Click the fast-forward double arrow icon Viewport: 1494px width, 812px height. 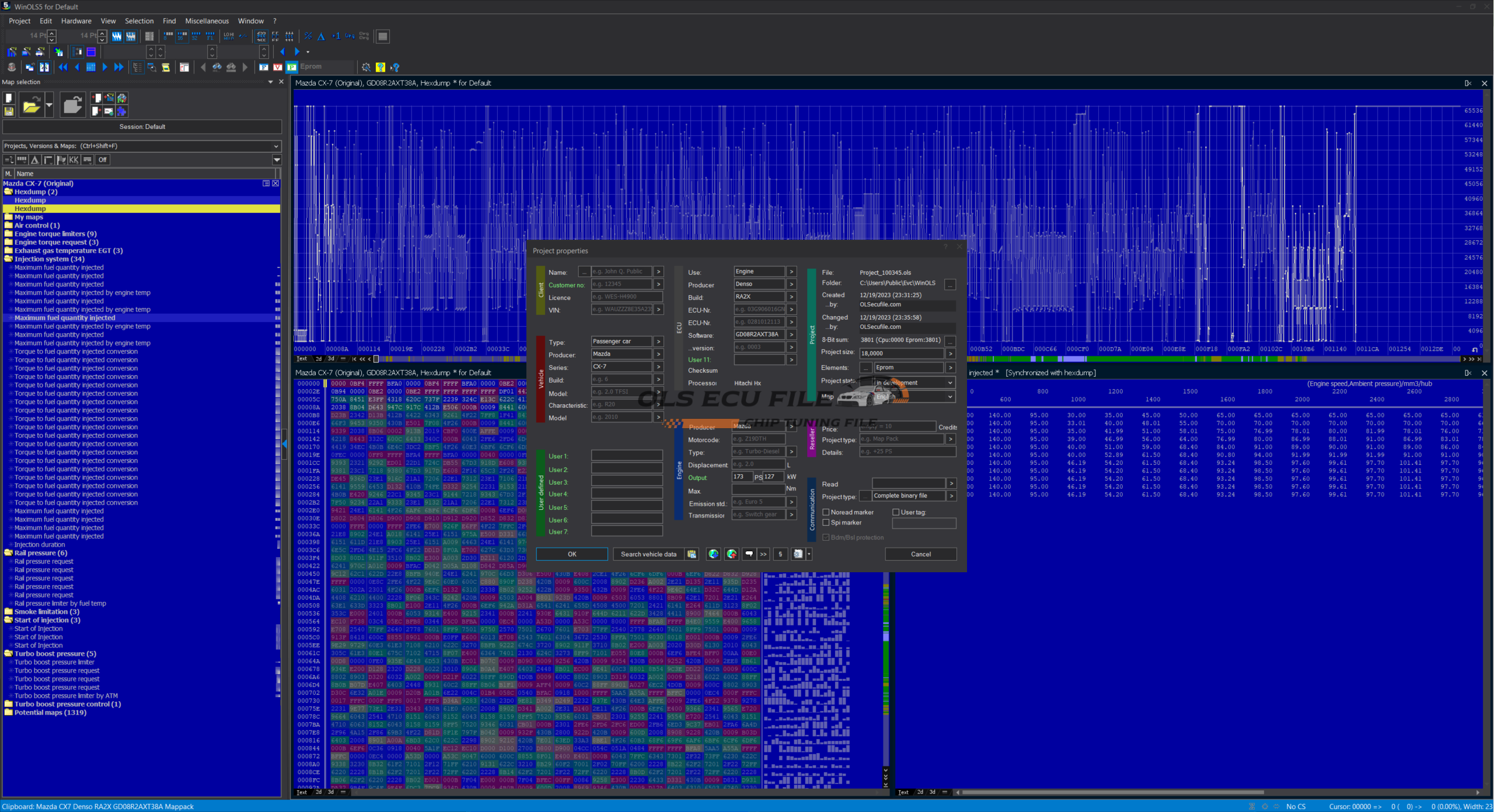point(118,67)
